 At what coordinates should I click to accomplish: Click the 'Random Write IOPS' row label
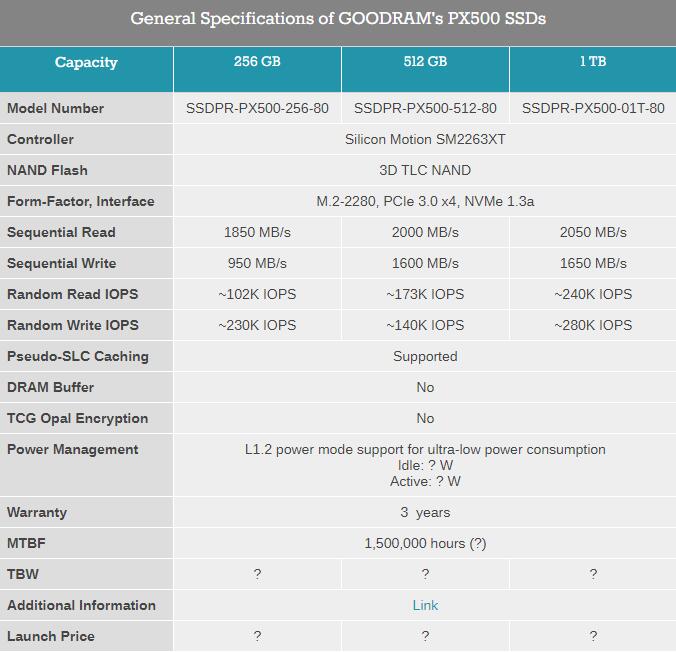pyautogui.click(x=73, y=326)
